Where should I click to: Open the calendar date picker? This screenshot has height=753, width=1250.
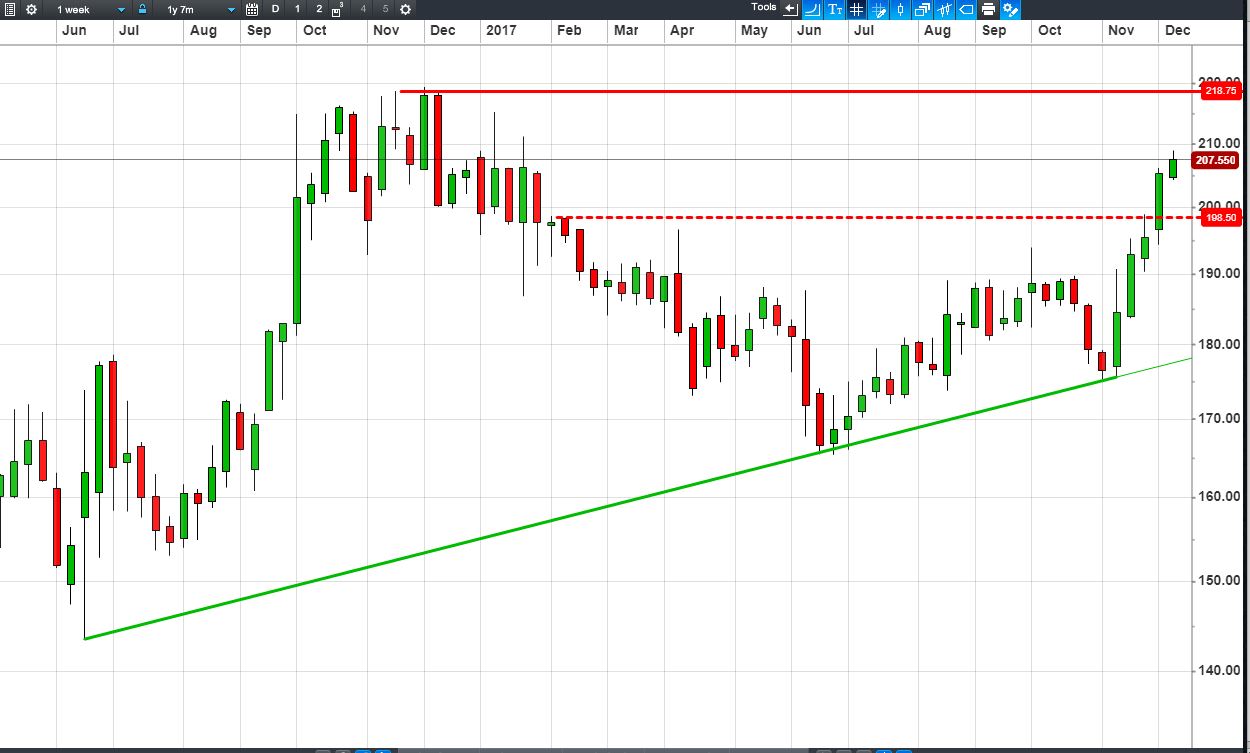[252, 9]
